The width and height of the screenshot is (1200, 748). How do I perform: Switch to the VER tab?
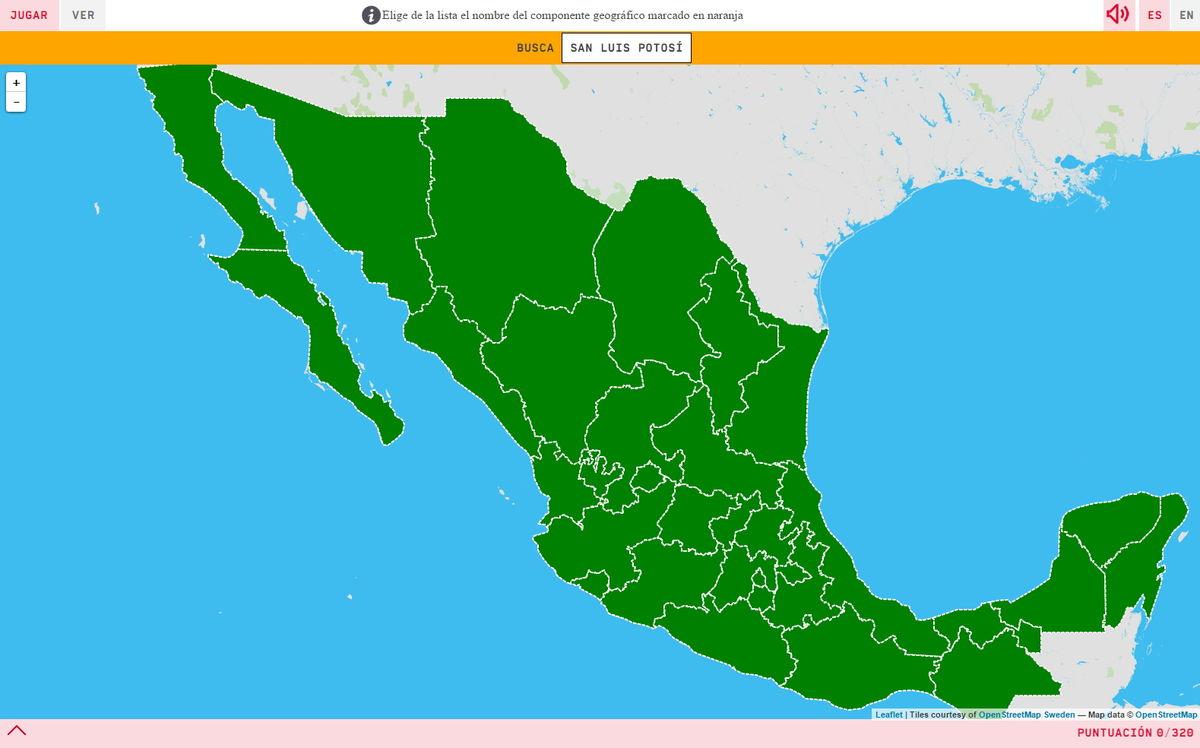83,15
